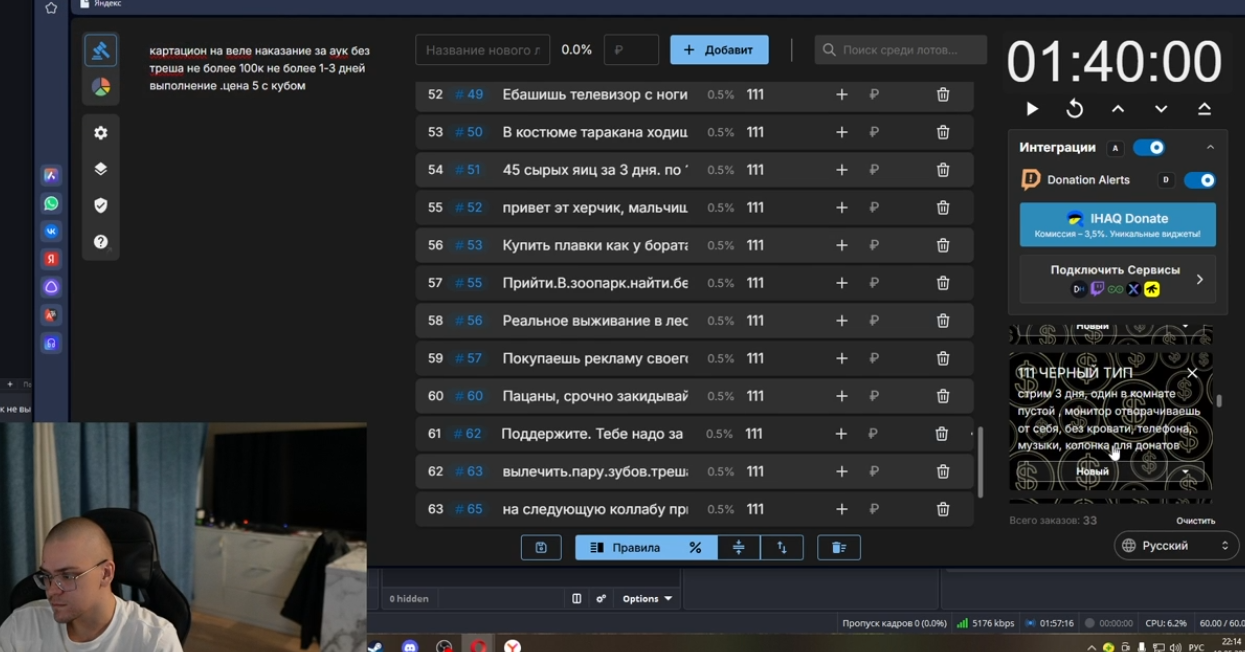Image resolution: width=1245 pixels, height=652 pixels.
Task: Start the timer with play button
Action: pos(1032,109)
